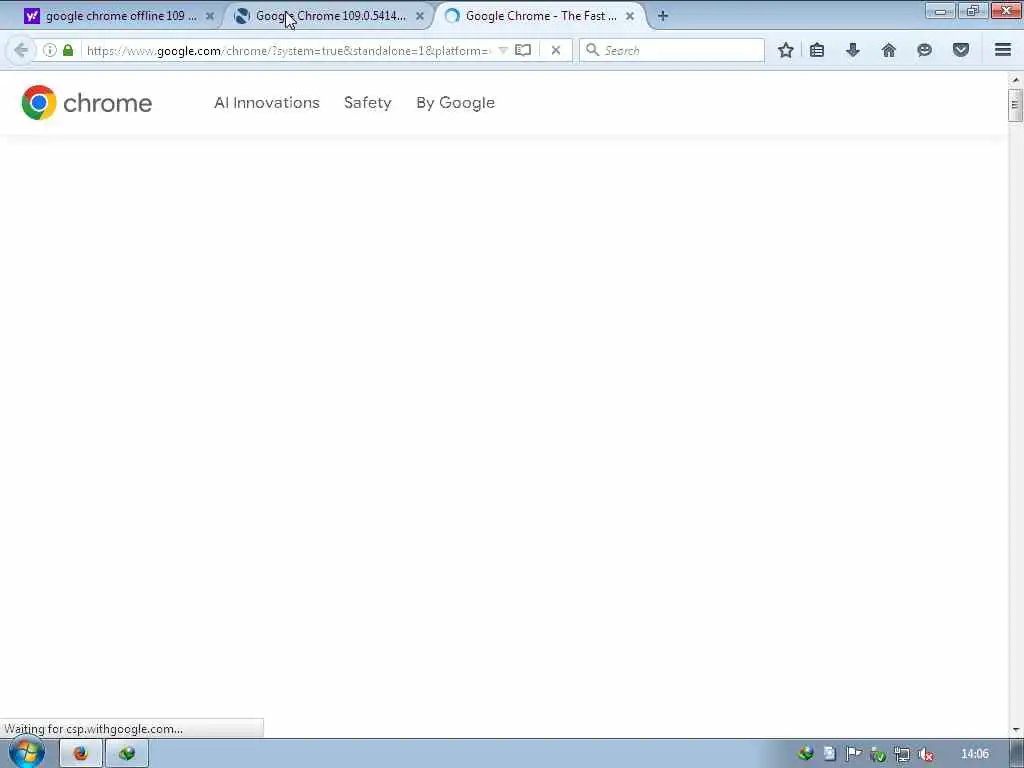Click the scrollbar down arrow
The height and width of the screenshot is (768, 1024).
pos(1015,729)
